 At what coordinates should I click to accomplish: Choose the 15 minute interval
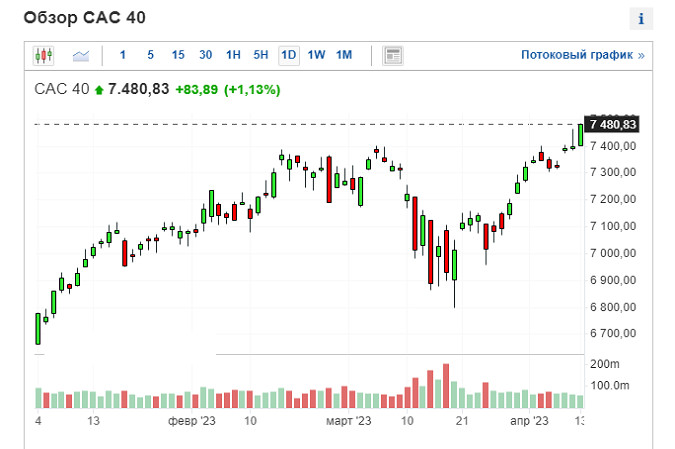(178, 55)
